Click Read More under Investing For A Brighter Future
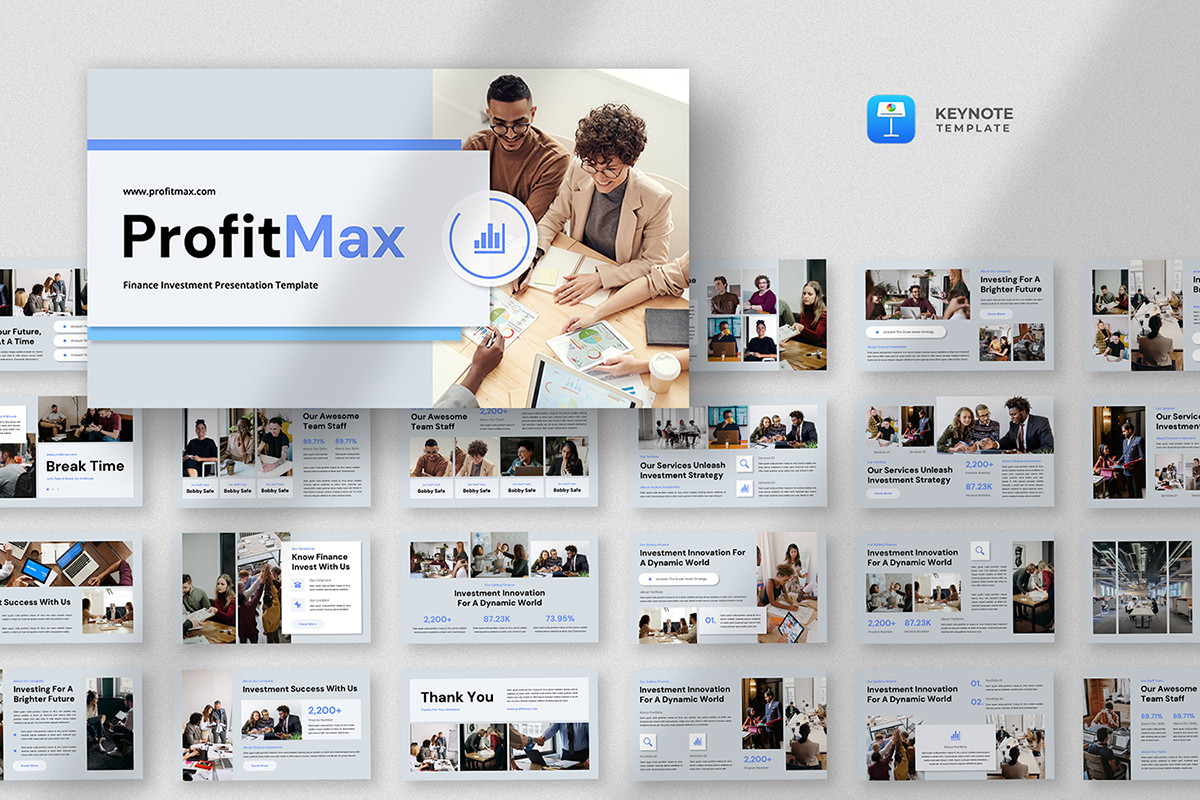The image size is (1200, 800). pyautogui.click(x=995, y=313)
